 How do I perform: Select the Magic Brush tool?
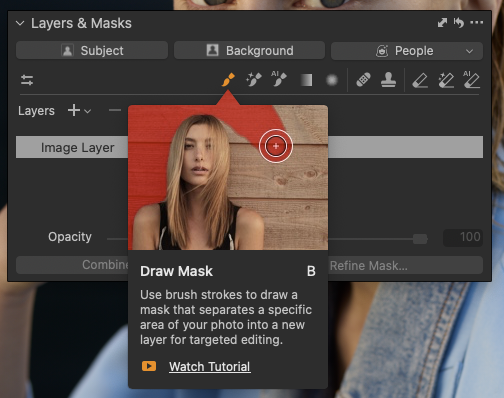tap(254, 80)
